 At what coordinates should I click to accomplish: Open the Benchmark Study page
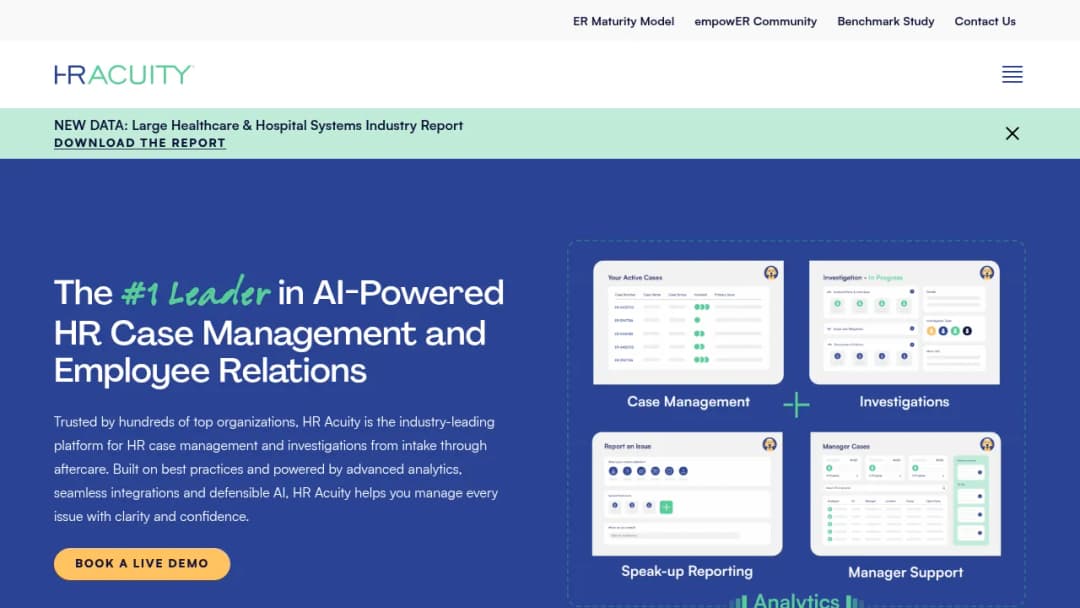(x=886, y=21)
